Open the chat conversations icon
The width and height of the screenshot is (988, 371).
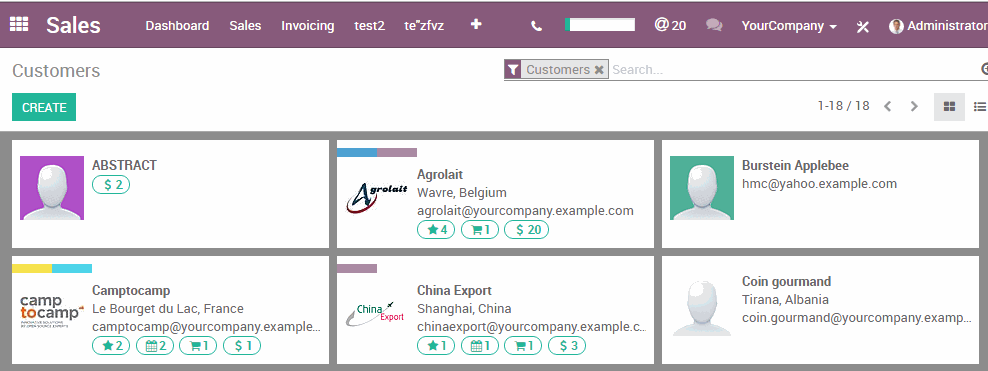[x=714, y=25]
